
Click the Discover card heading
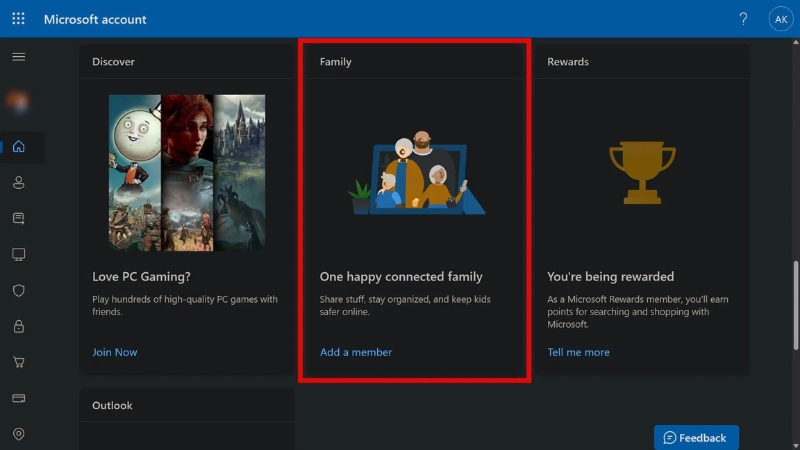coord(113,62)
